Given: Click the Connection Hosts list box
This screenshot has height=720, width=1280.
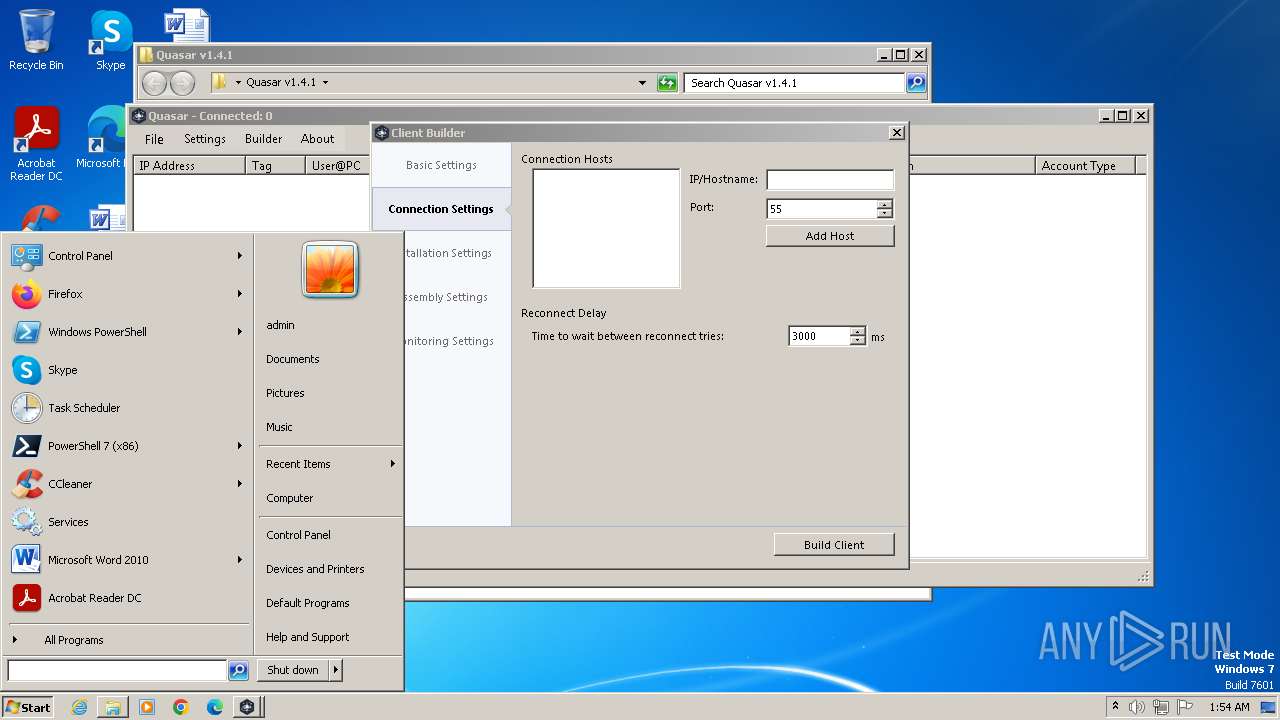Looking at the screenshot, I should click(606, 229).
